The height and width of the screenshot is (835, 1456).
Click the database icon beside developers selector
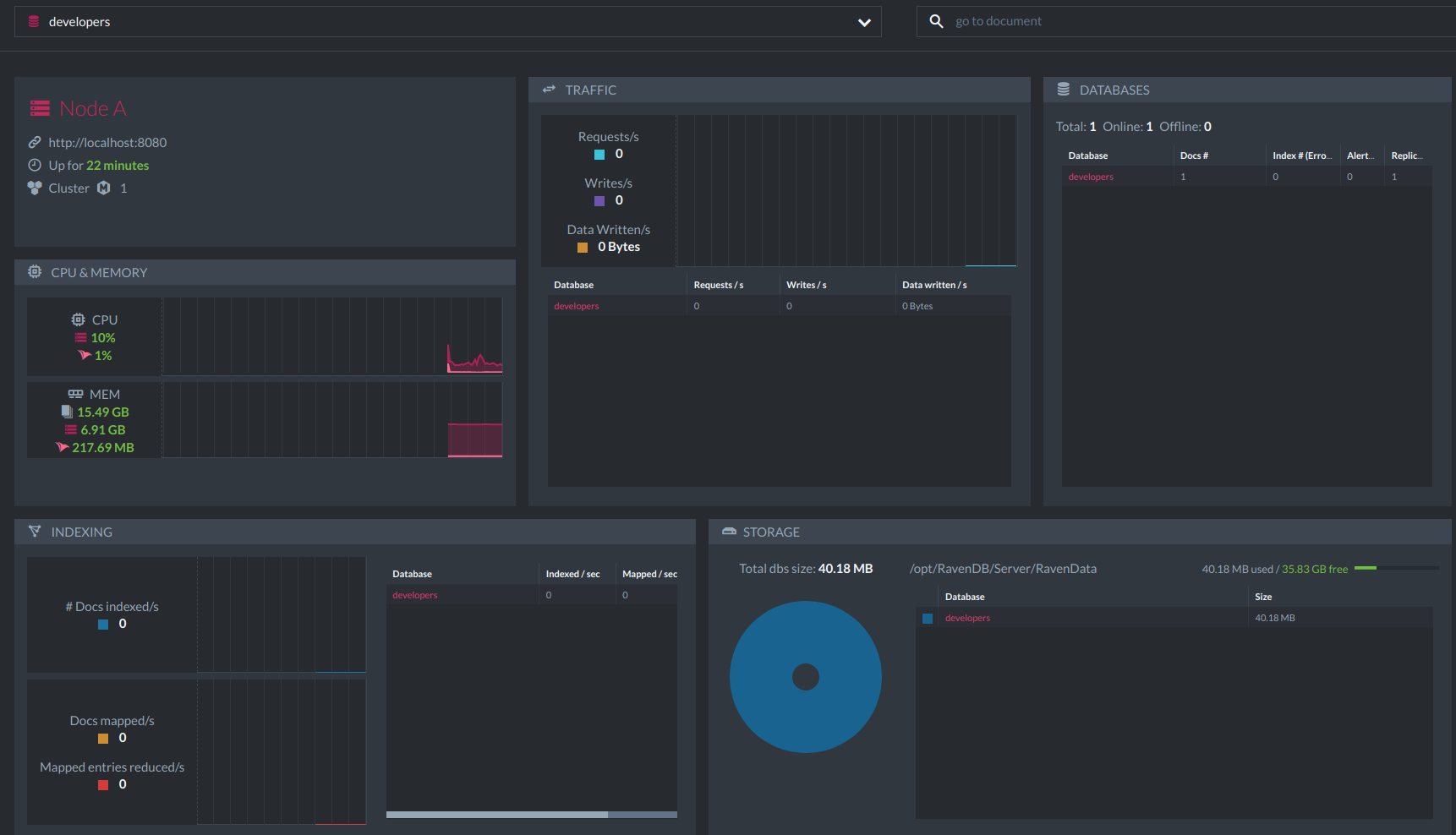(x=34, y=22)
